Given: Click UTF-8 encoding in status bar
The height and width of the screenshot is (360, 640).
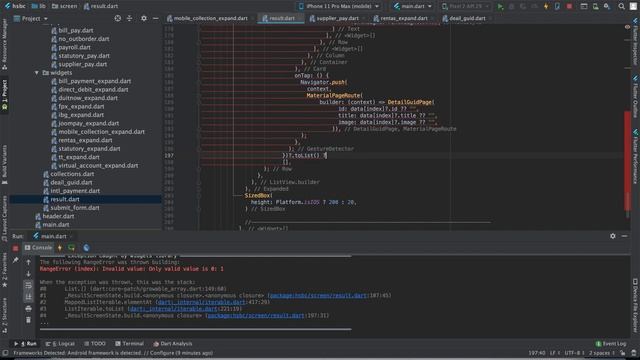Looking at the screenshot, I should pos(574,353).
